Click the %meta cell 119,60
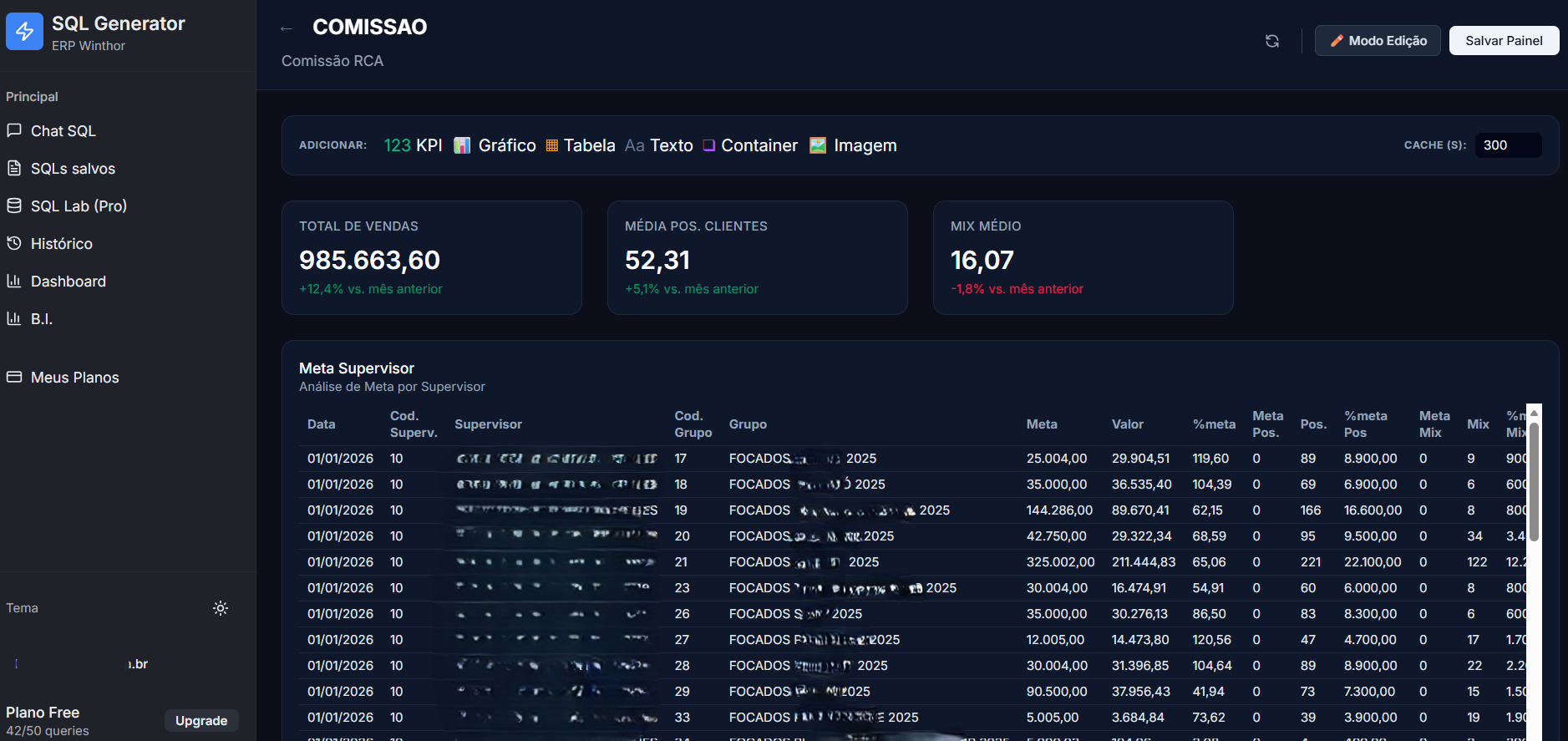This screenshot has height=741, width=1568. click(x=1210, y=459)
